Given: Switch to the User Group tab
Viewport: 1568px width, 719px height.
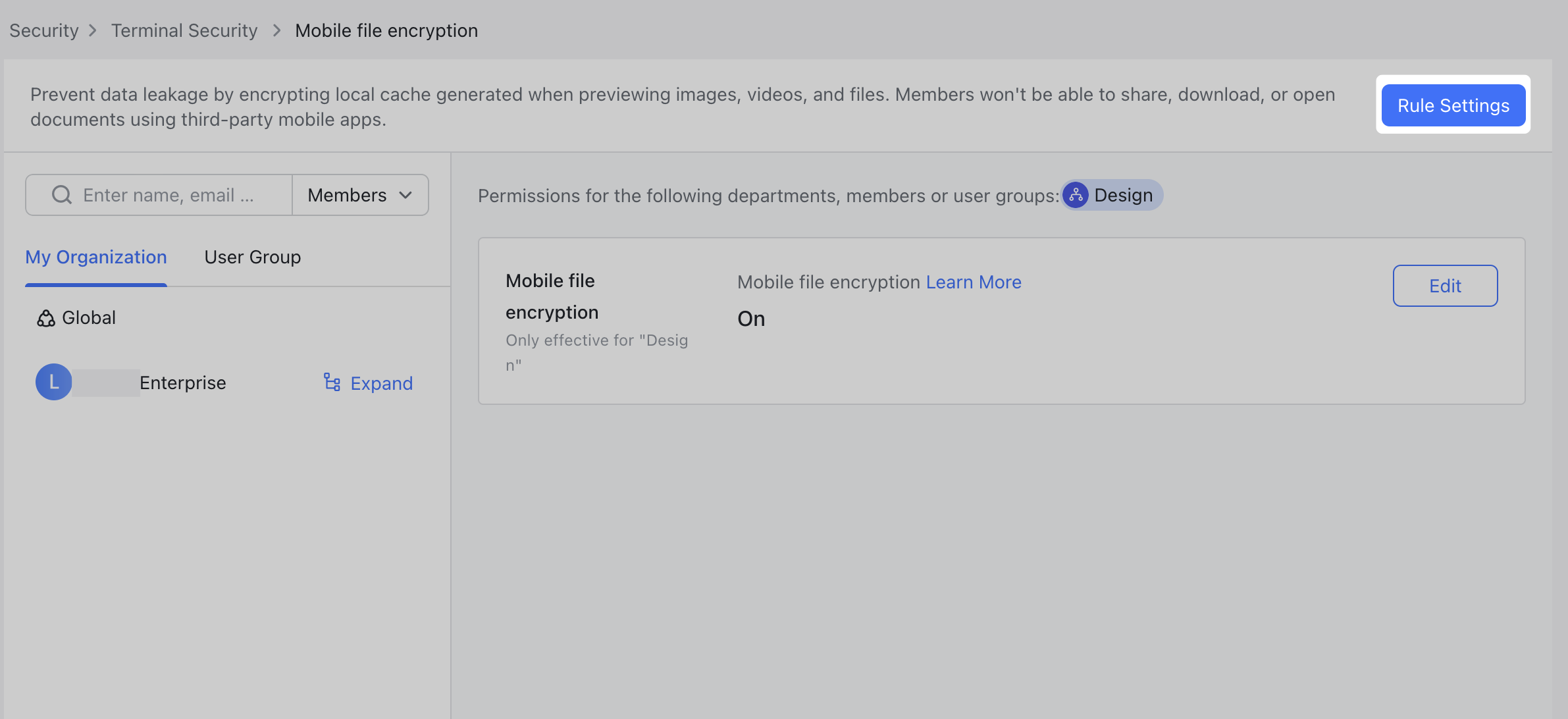Looking at the screenshot, I should click(252, 257).
